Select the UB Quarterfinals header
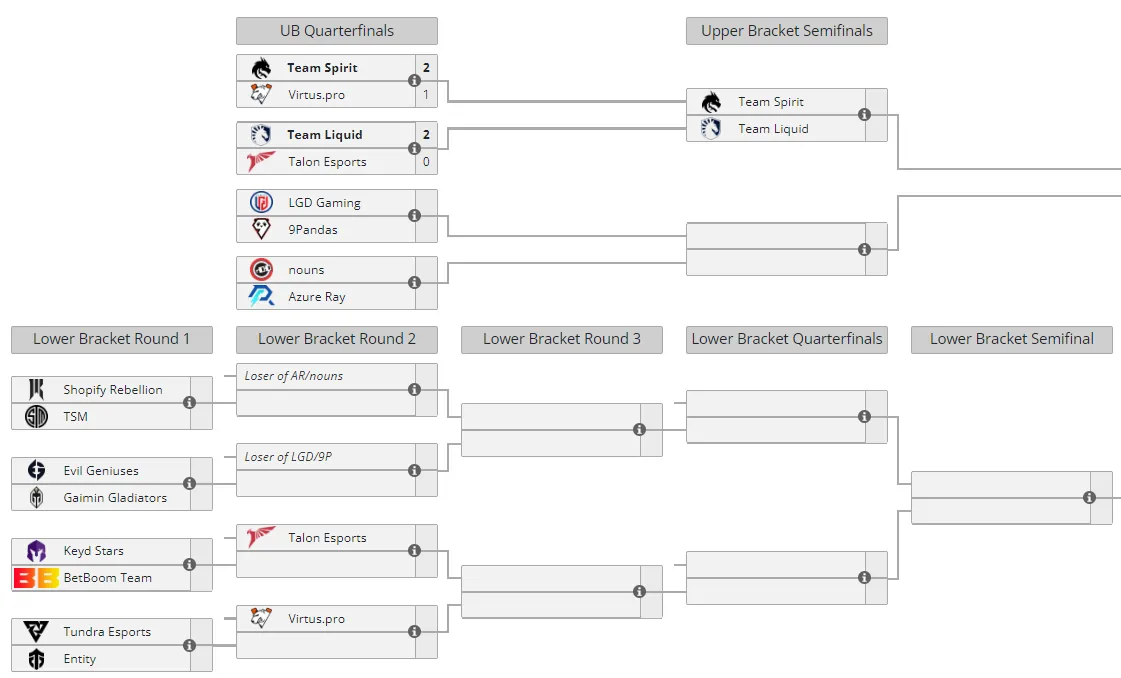Image resolution: width=1121 pixels, height=678 pixels. point(337,31)
